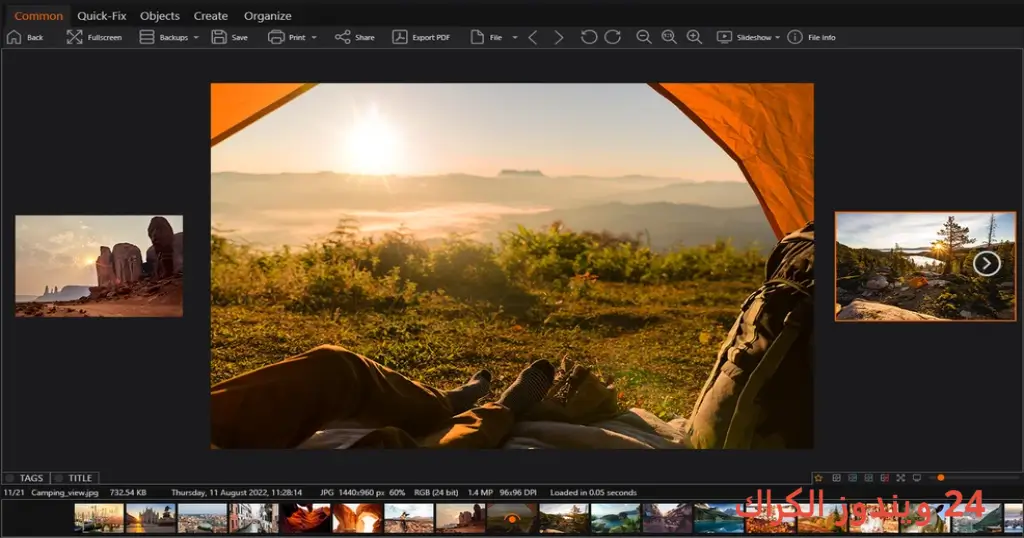Viewport: 1024px width, 538px height.
Task: Select the harbor boats filmstrip thumbnail
Action: 99,518
